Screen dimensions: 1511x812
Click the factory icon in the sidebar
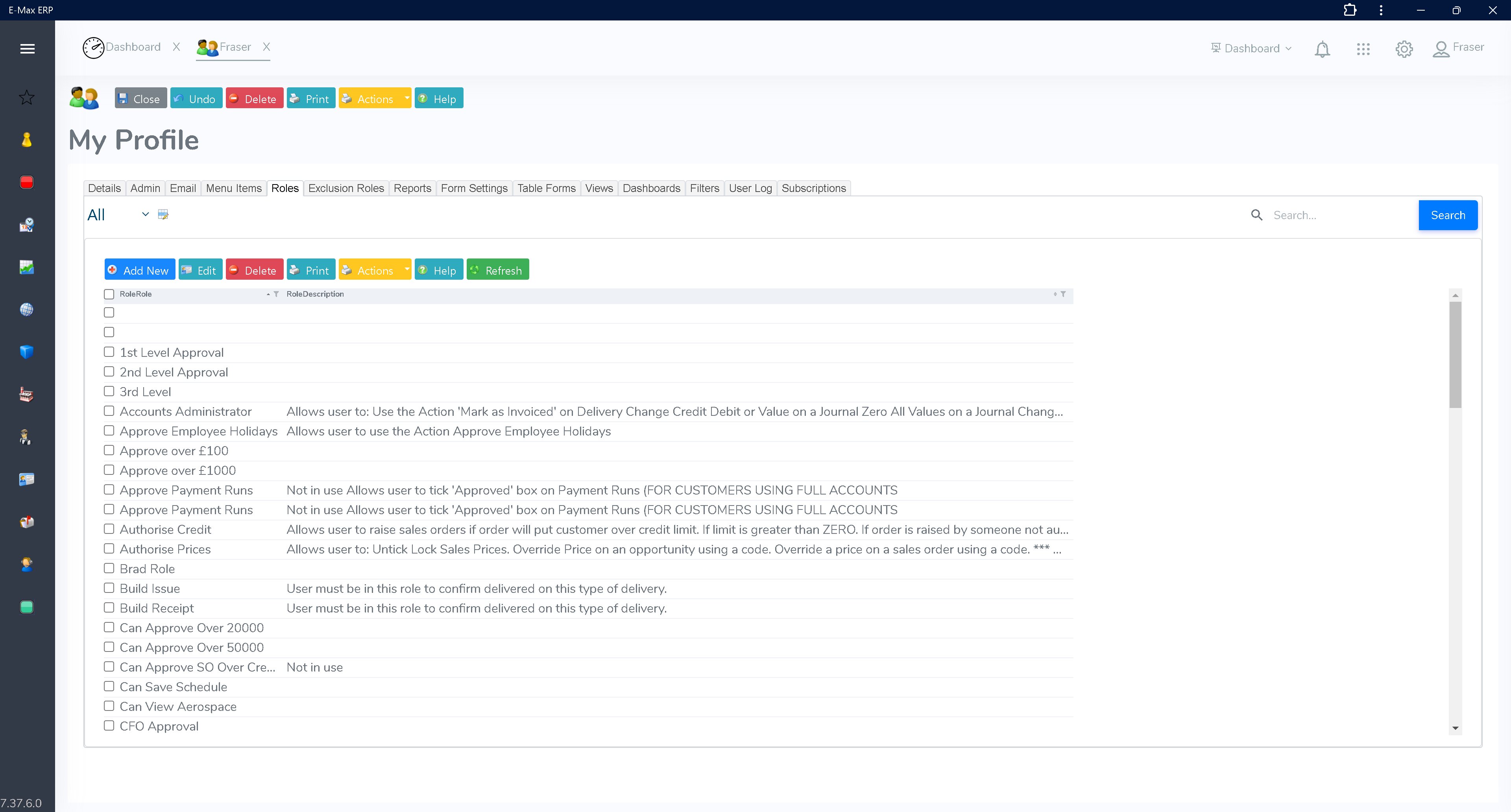pyautogui.click(x=27, y=394)
